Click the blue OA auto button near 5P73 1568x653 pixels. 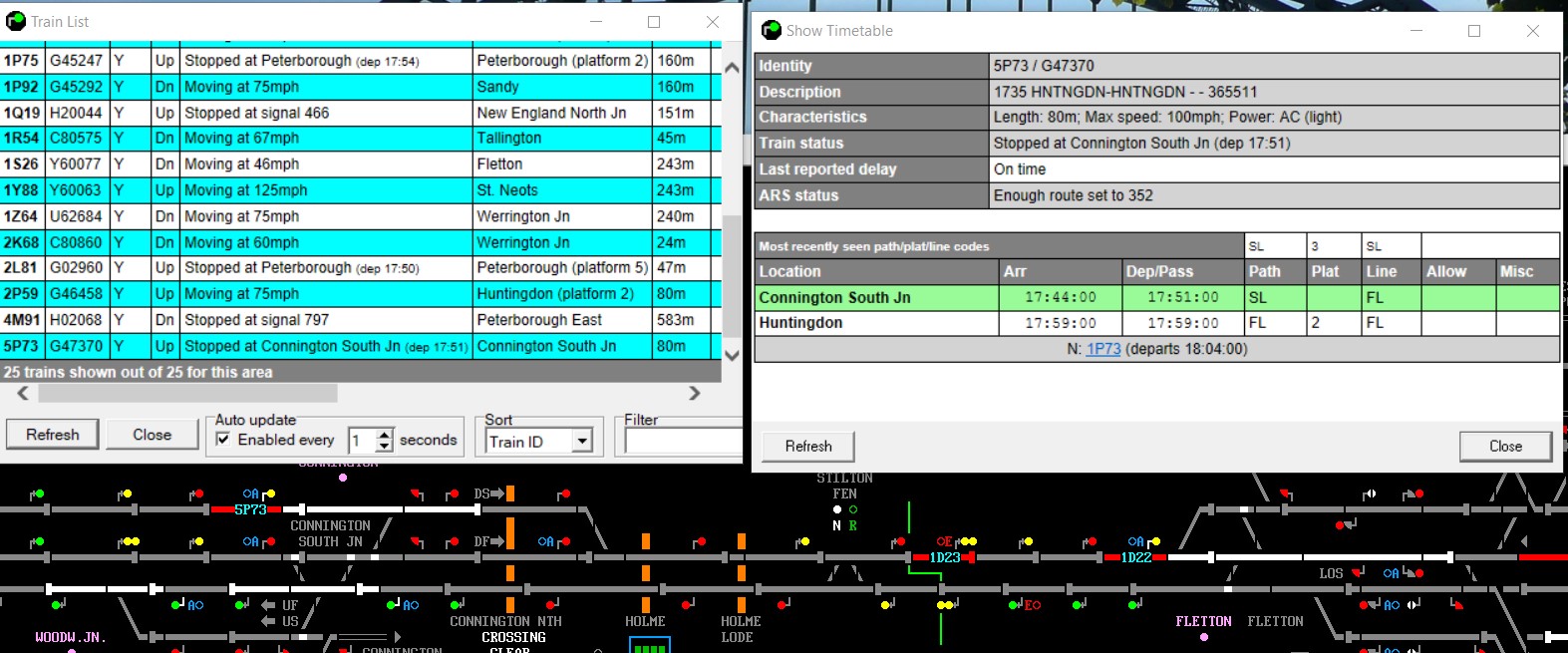click(x=250, y=493)
